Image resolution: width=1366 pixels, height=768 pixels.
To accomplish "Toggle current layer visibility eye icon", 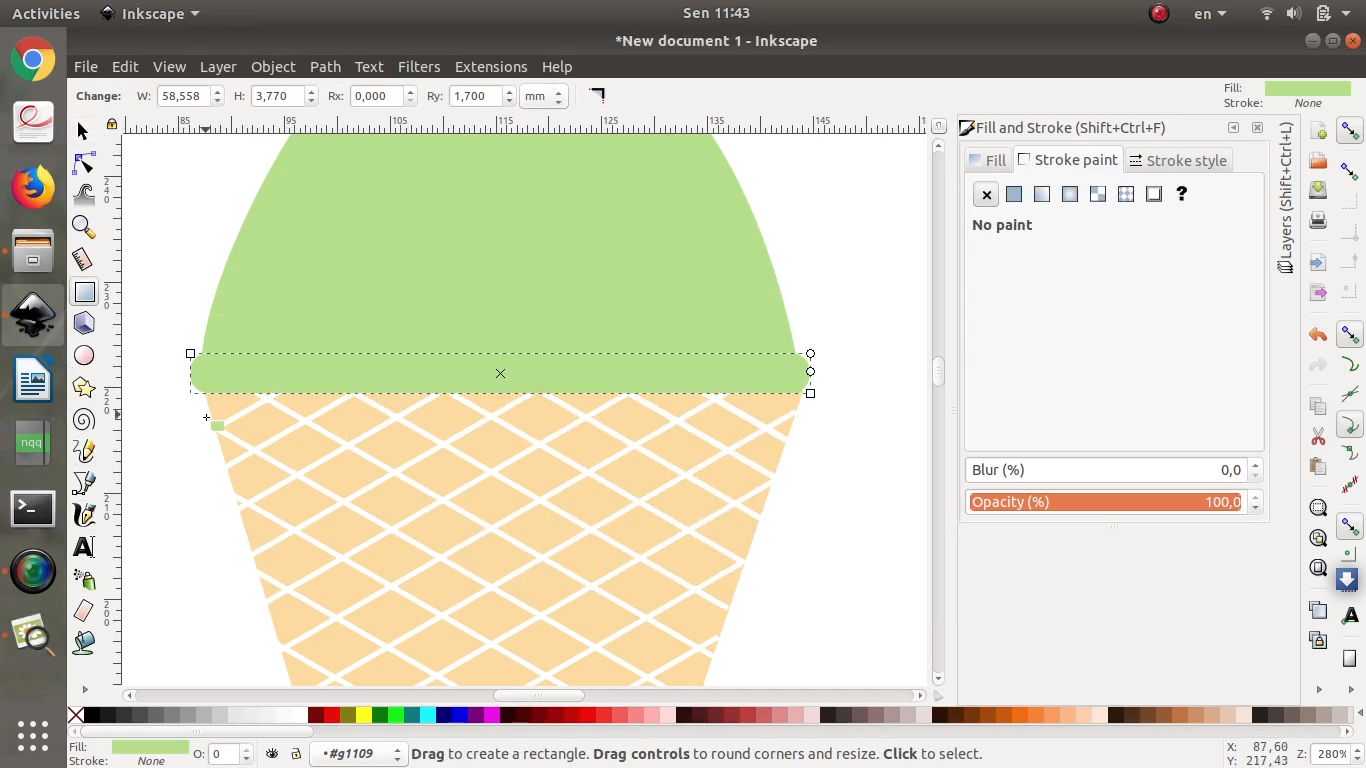I will (272, 754).
